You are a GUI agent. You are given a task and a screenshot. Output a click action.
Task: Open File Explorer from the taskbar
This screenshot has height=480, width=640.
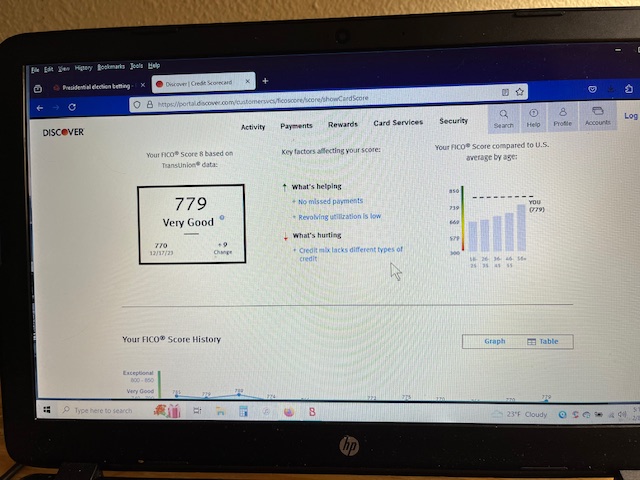220,411
